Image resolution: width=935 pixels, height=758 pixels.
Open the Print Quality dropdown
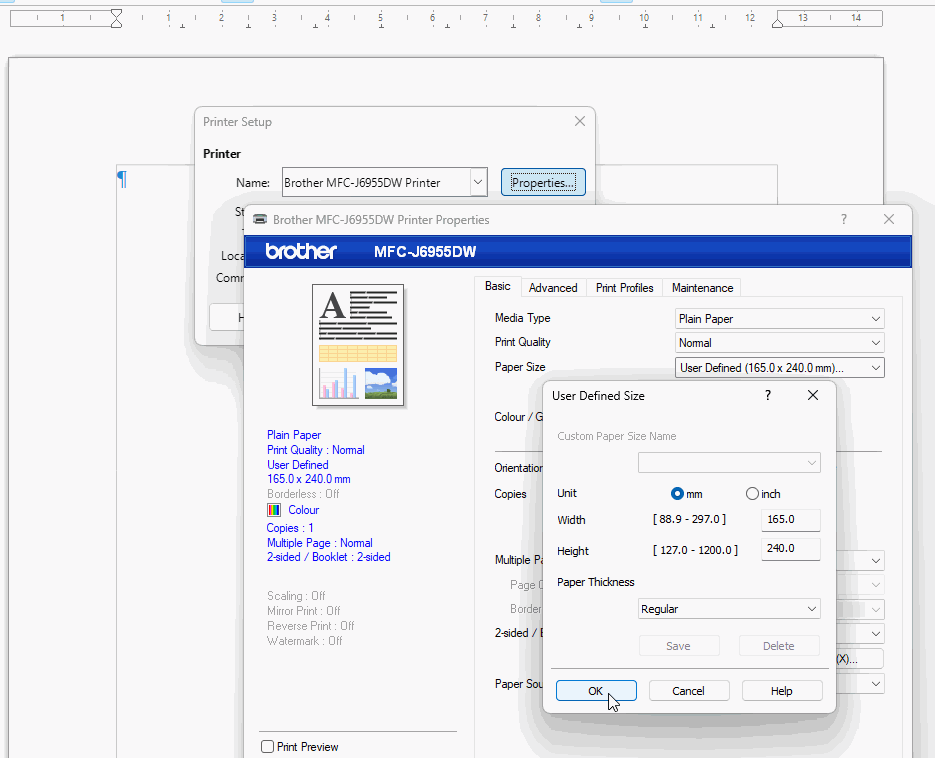coord(780,343)
